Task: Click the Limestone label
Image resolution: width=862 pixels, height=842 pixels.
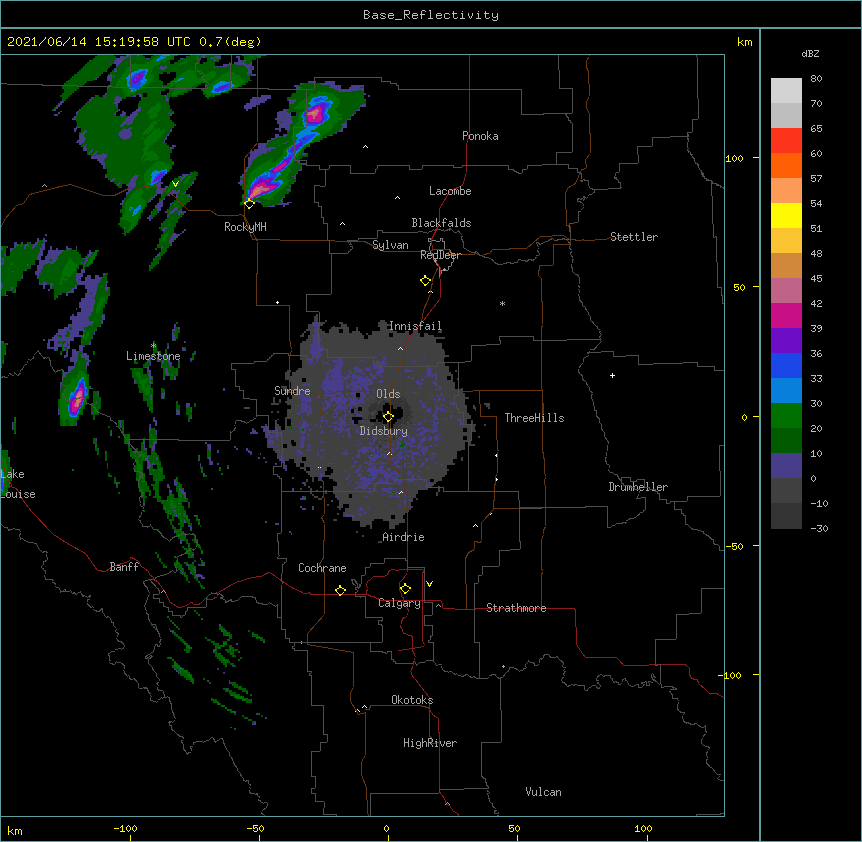Action: (x=153, y=356)
